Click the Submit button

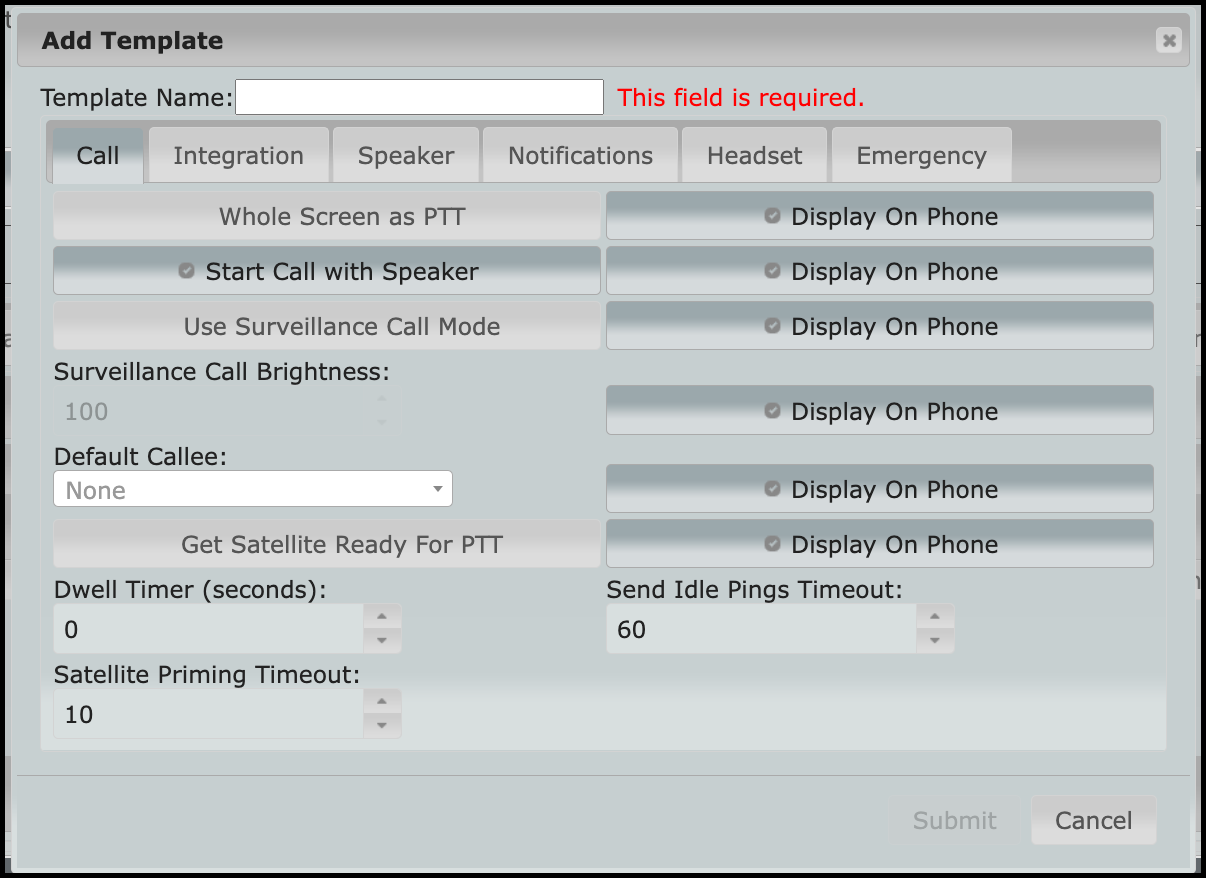pos(953,820)
